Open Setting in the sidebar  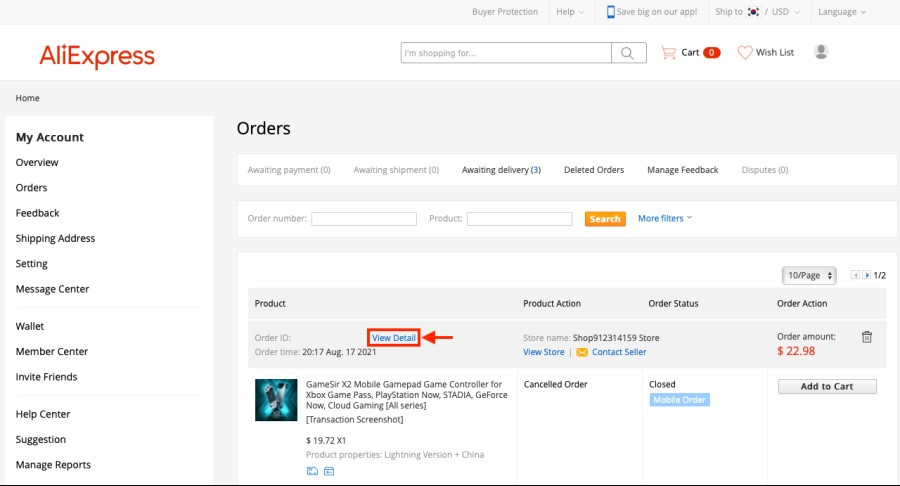coord(32,264)
